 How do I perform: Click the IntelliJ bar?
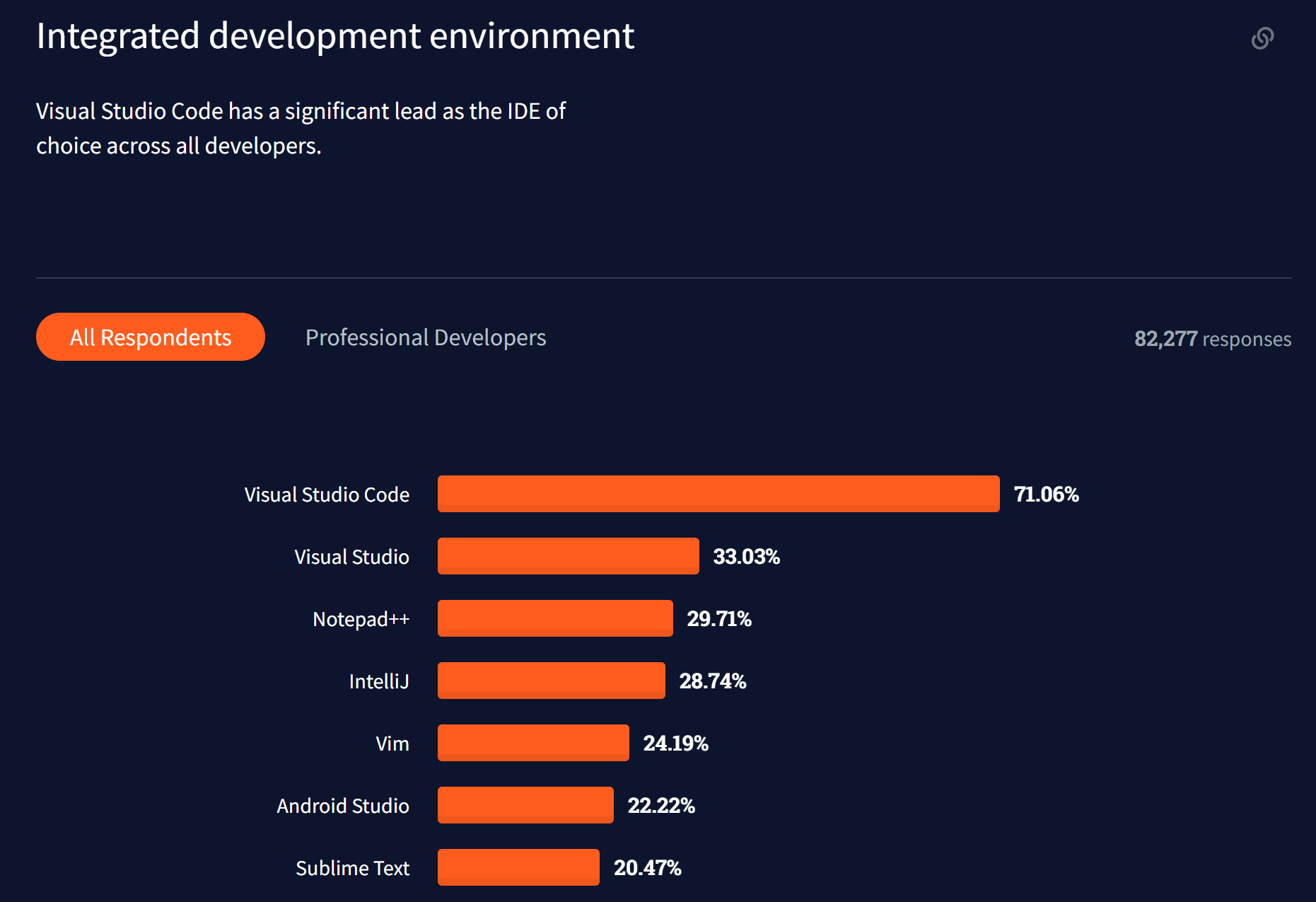coord(551,681)
